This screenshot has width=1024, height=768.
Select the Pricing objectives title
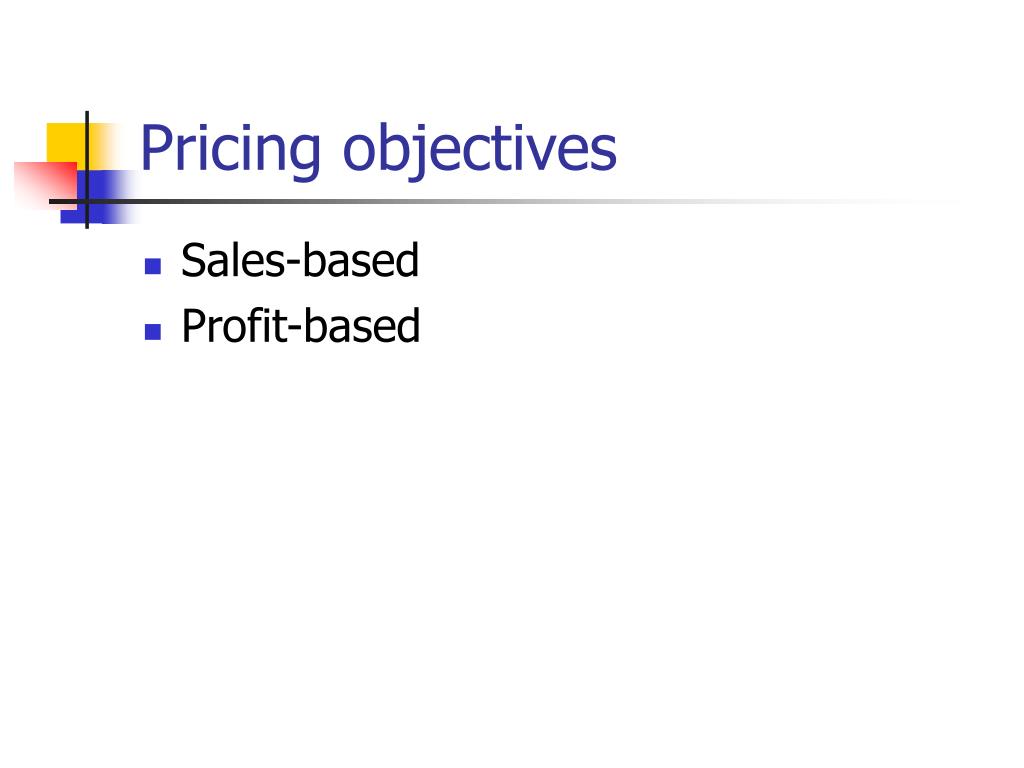[378, 150]
